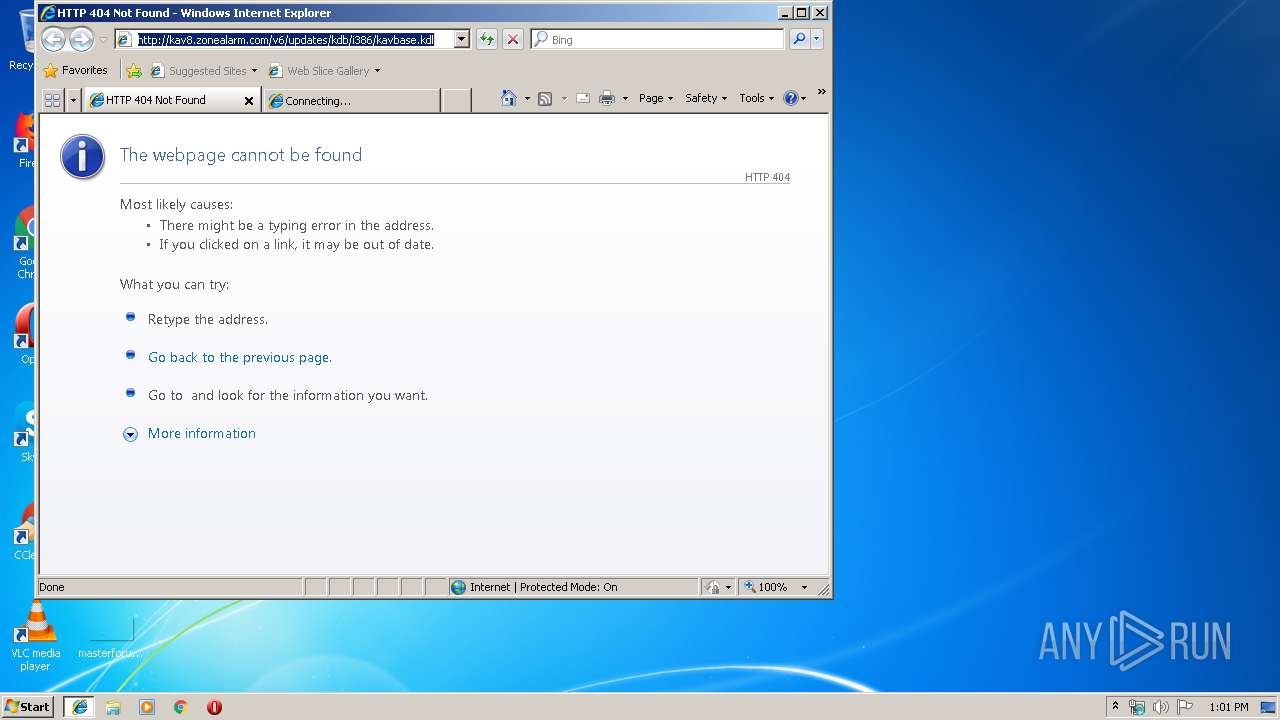Click Internet Protected Mode status text

[x=543, y=587]
